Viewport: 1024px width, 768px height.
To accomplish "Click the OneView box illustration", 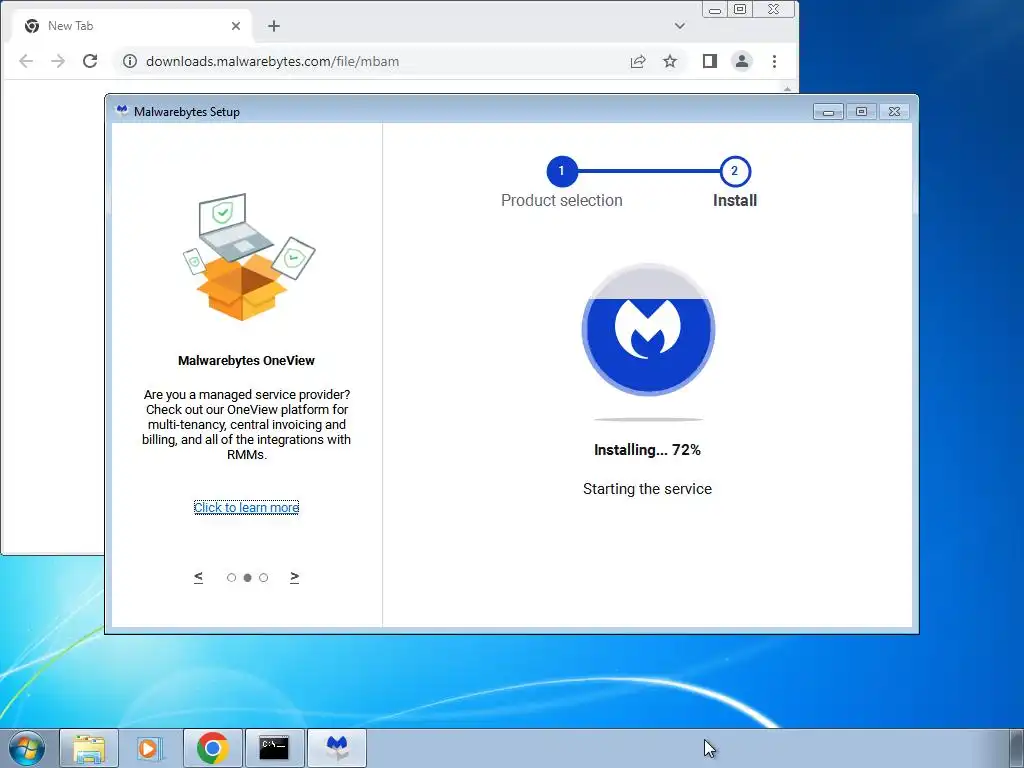I will pos(248,257).
